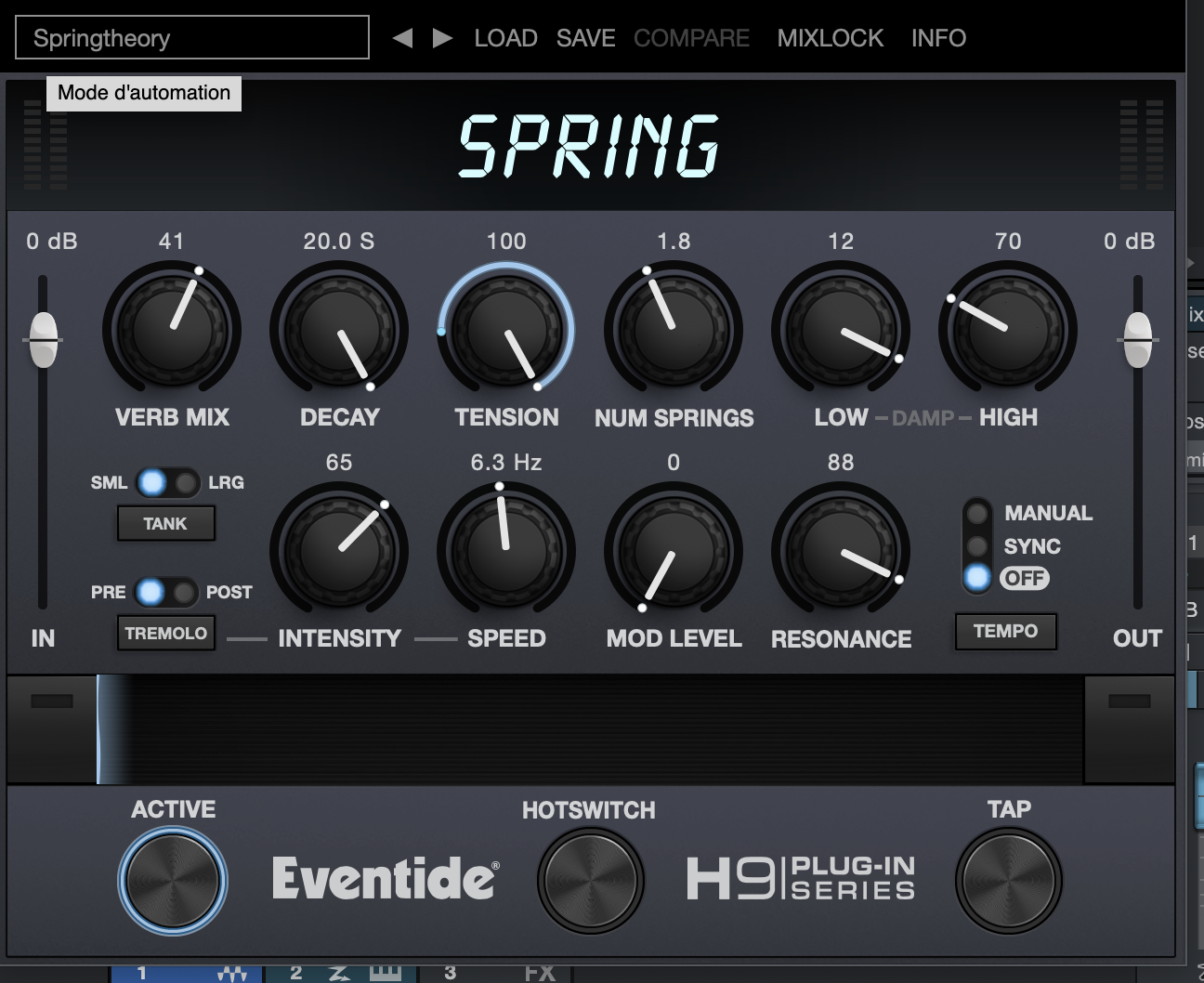Image resolution: width=1204 pixels, height=983 pixels.
Task: Click the SPRING algorithm display
Action: coord(590,146)
